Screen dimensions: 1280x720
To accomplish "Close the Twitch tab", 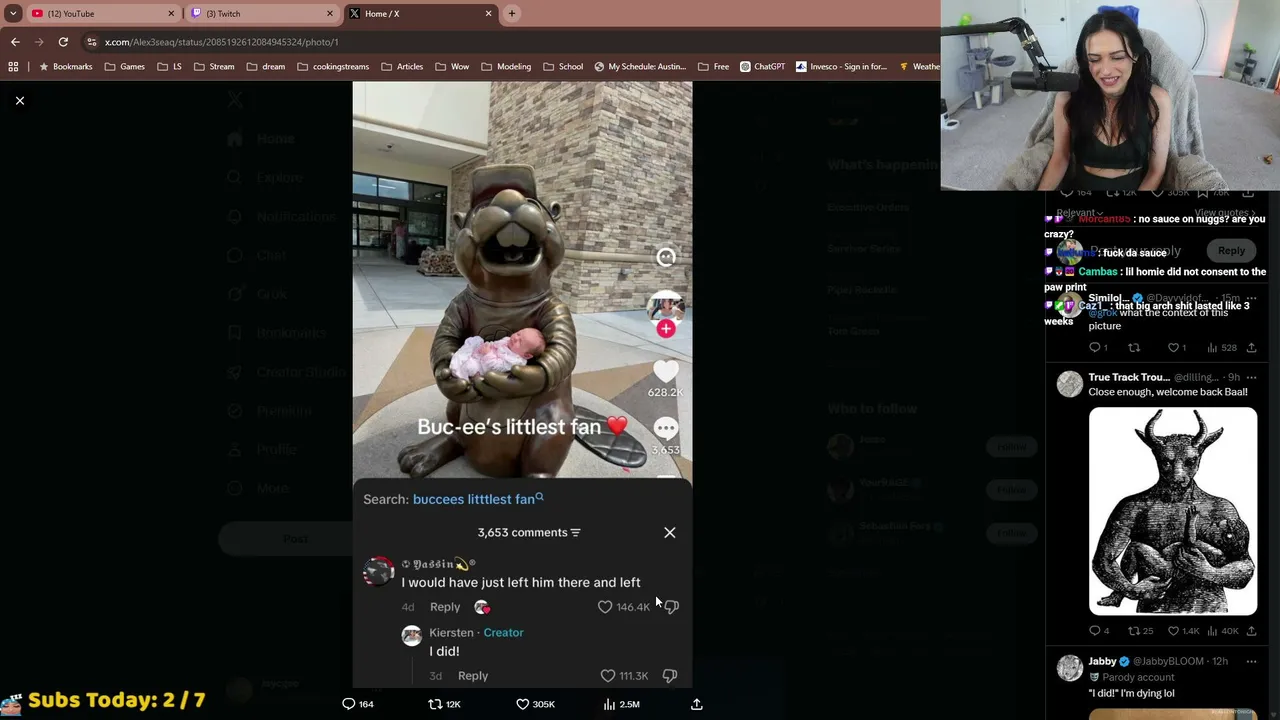I will pos(330,13).
